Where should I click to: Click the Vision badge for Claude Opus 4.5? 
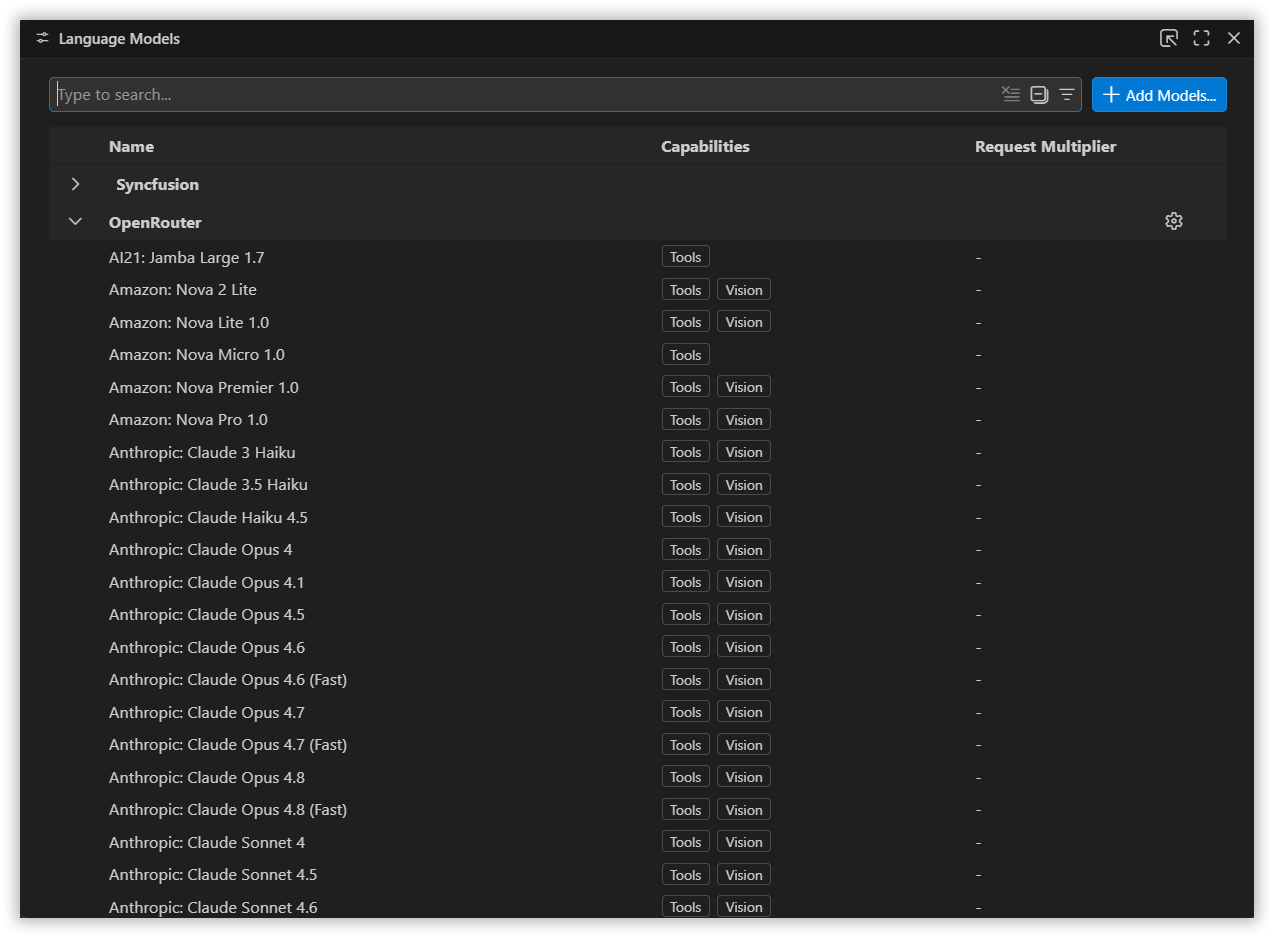(744, 615)
